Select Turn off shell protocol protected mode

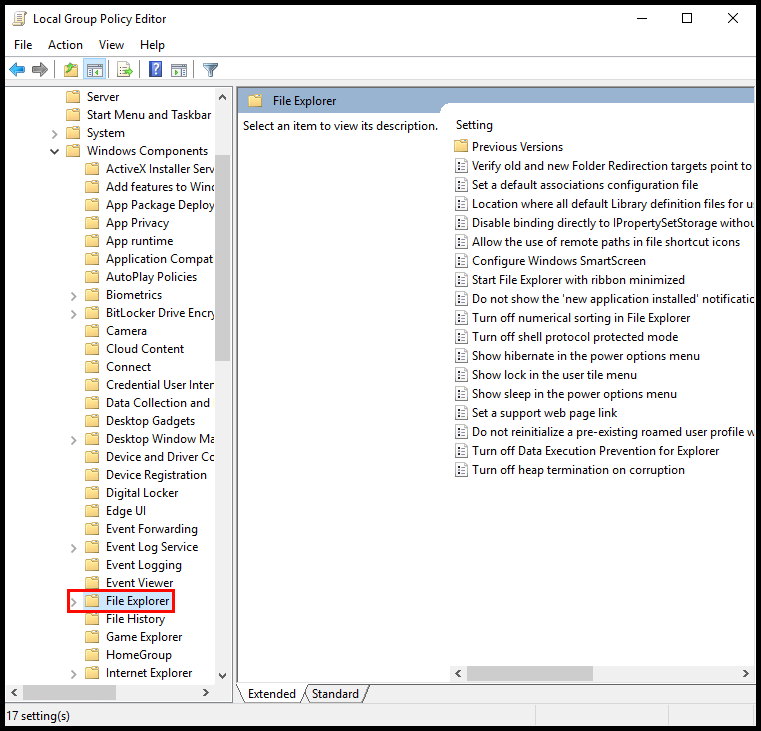coord(575,337)
